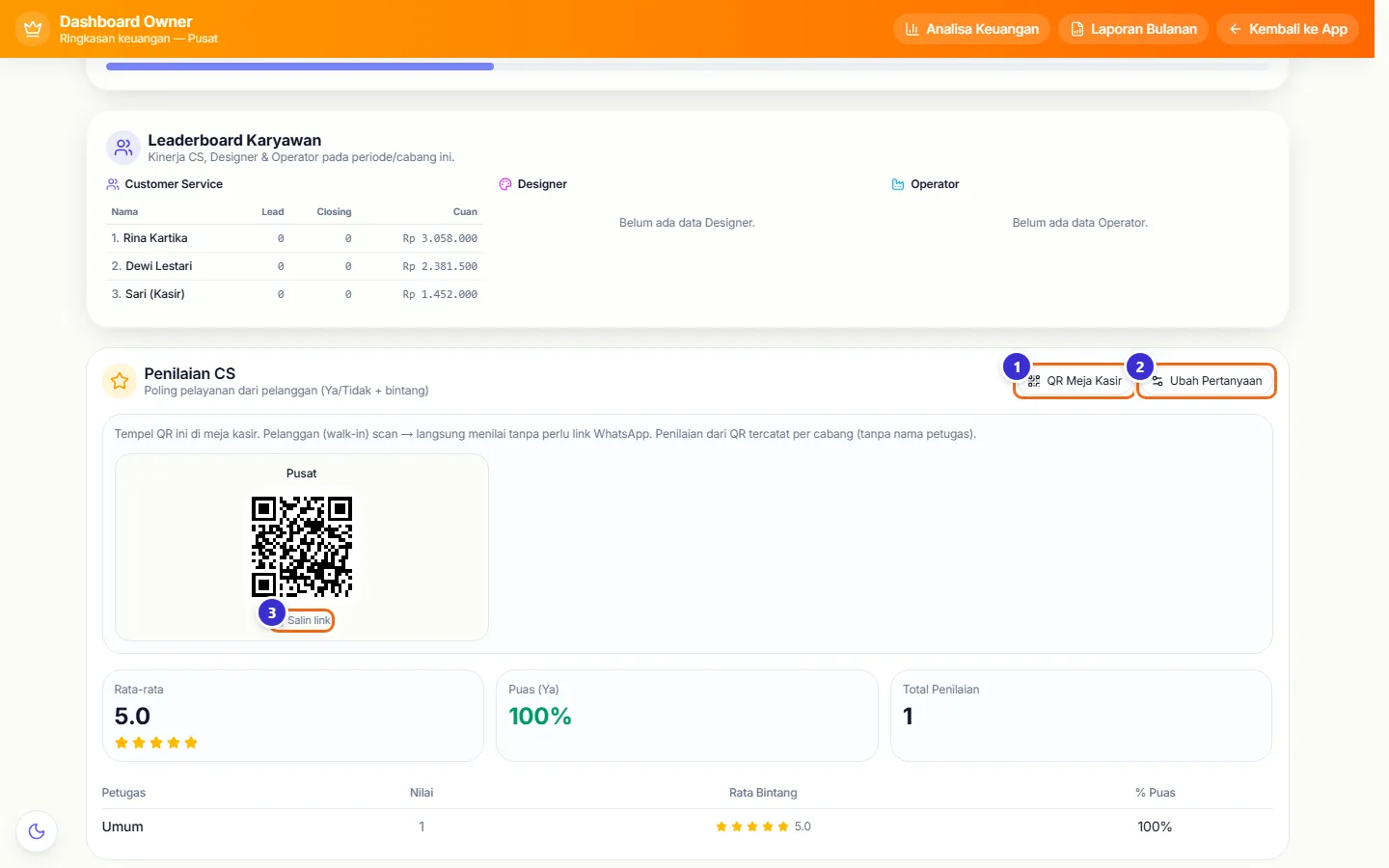Click the Rata Bintang column header

[x=763, y=793]
